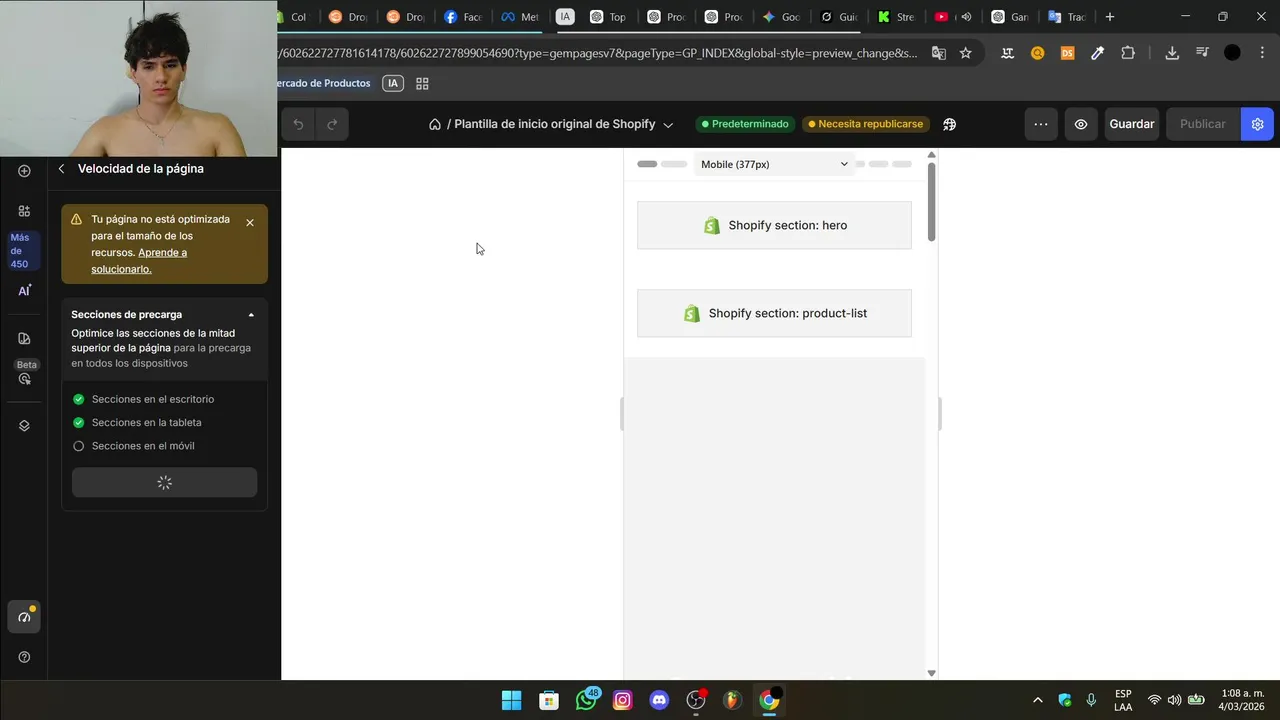Click the home icon beside template name
The image size is (1280, 720).
tap(435, 124)
